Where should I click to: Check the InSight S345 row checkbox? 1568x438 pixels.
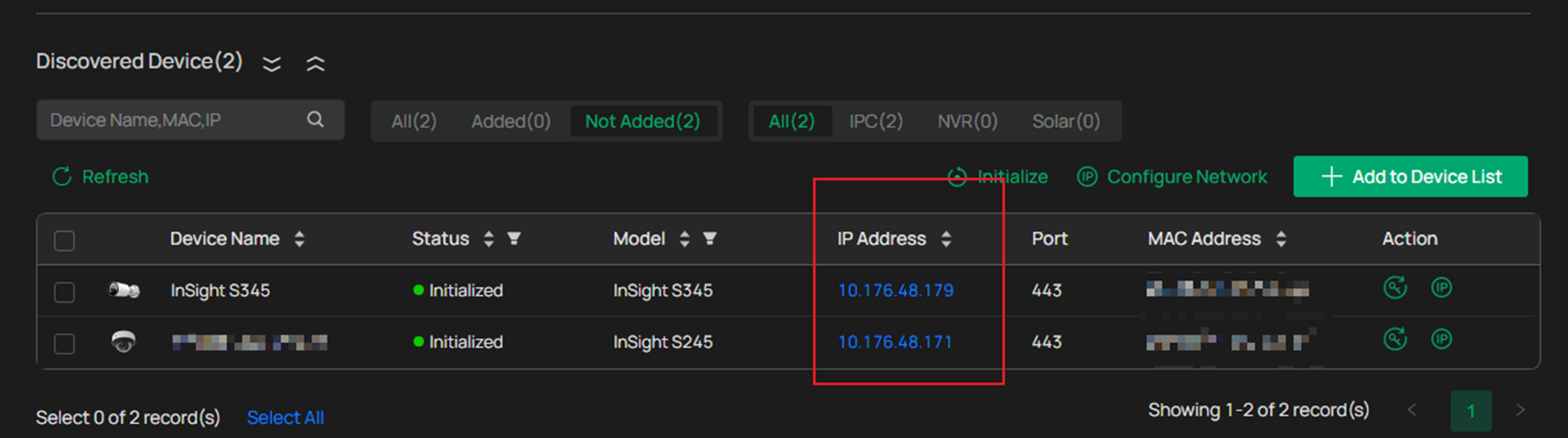point(64,292)
